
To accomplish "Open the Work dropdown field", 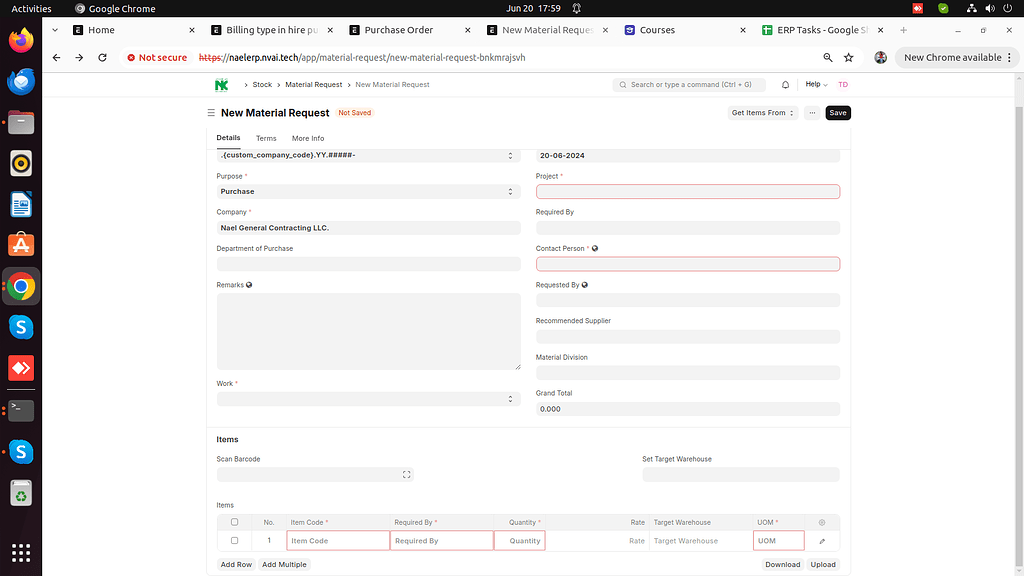I will click(x=368, y=399).
